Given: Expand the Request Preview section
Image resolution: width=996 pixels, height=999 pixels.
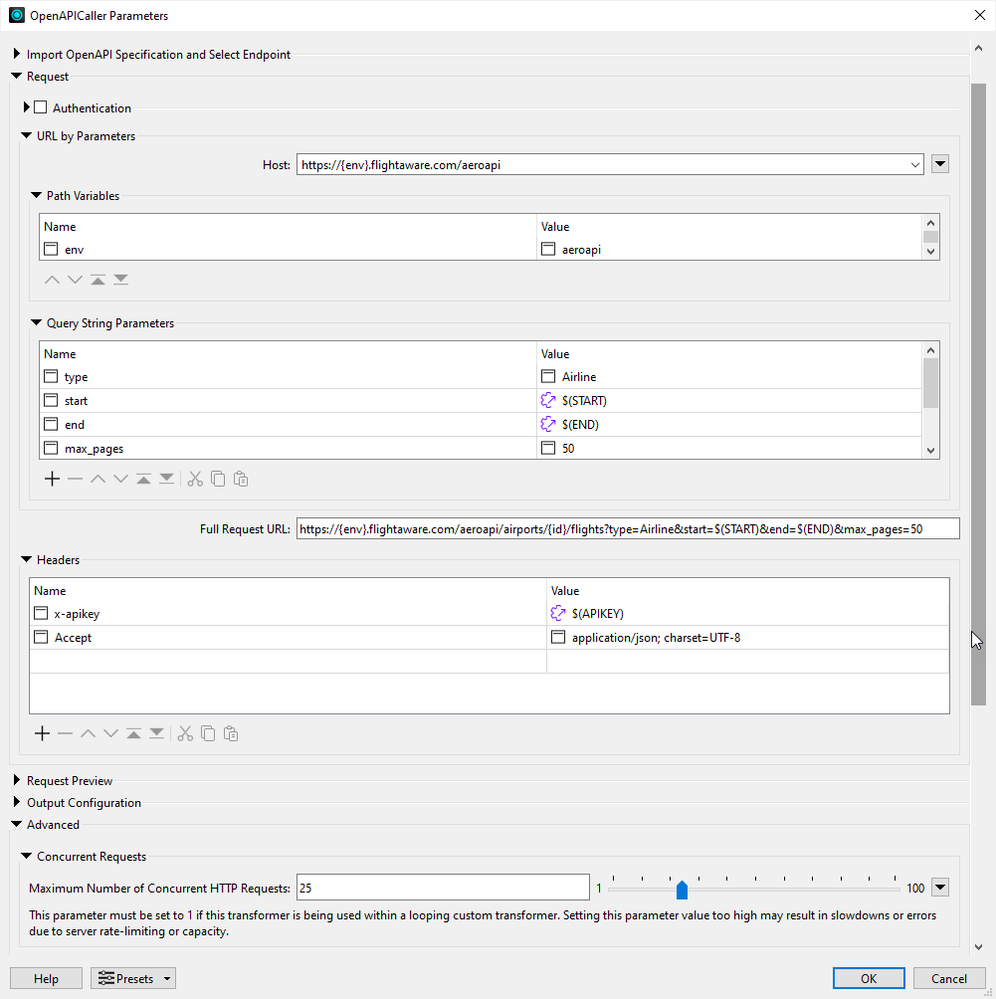Looking at the screenshot, I should point(17,781).
